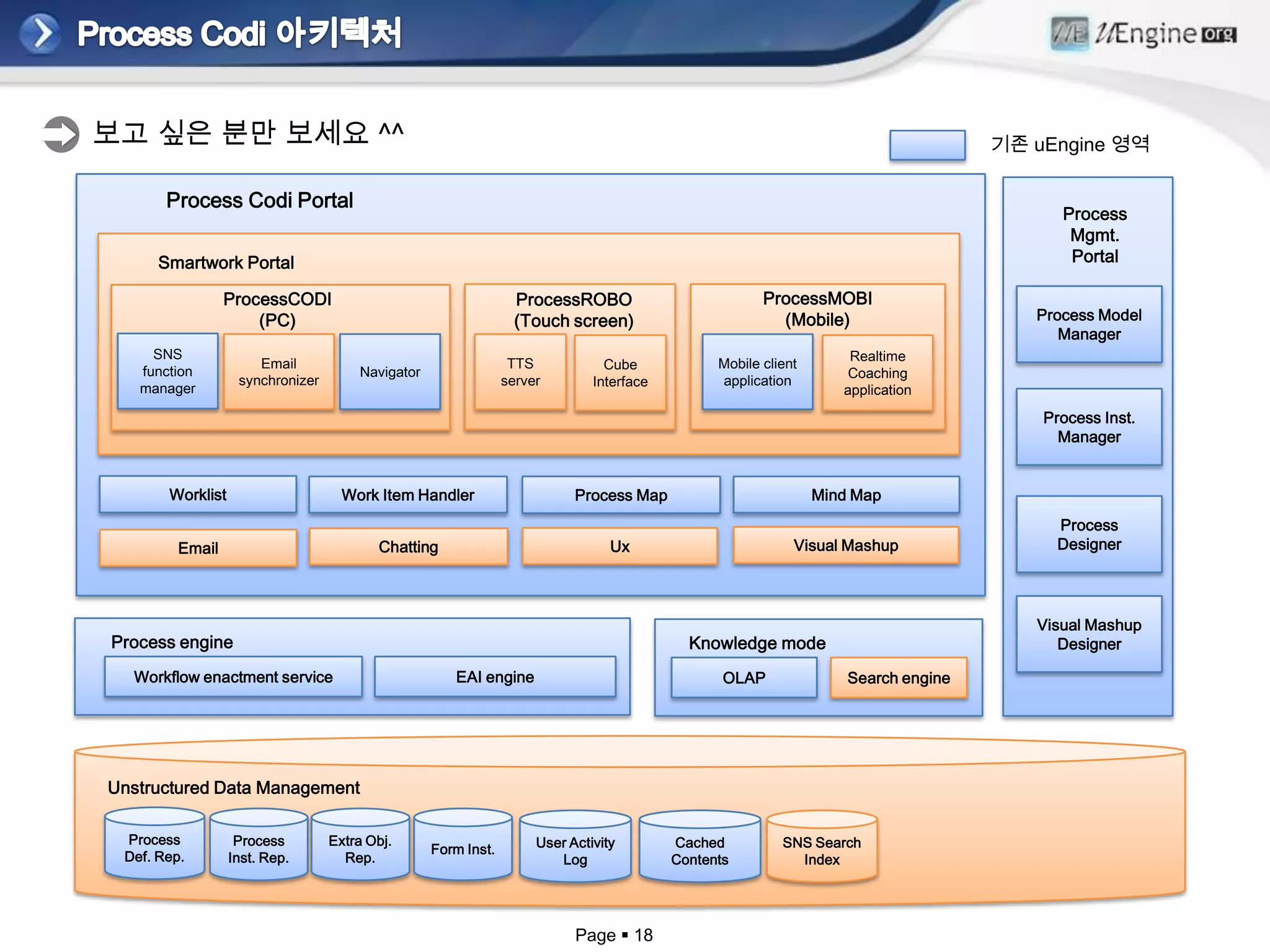This screenshot has height=952, width=1270.
Task: Select the Realtime Coaching application box
Action: (877, 373)
